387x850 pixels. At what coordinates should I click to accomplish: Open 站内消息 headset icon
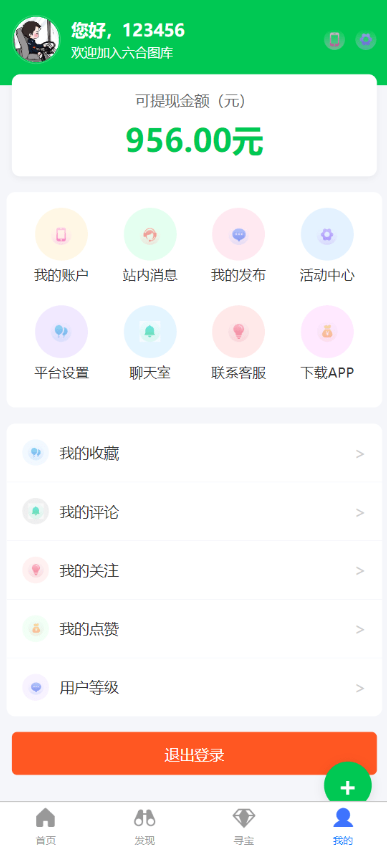click(150, 234)
